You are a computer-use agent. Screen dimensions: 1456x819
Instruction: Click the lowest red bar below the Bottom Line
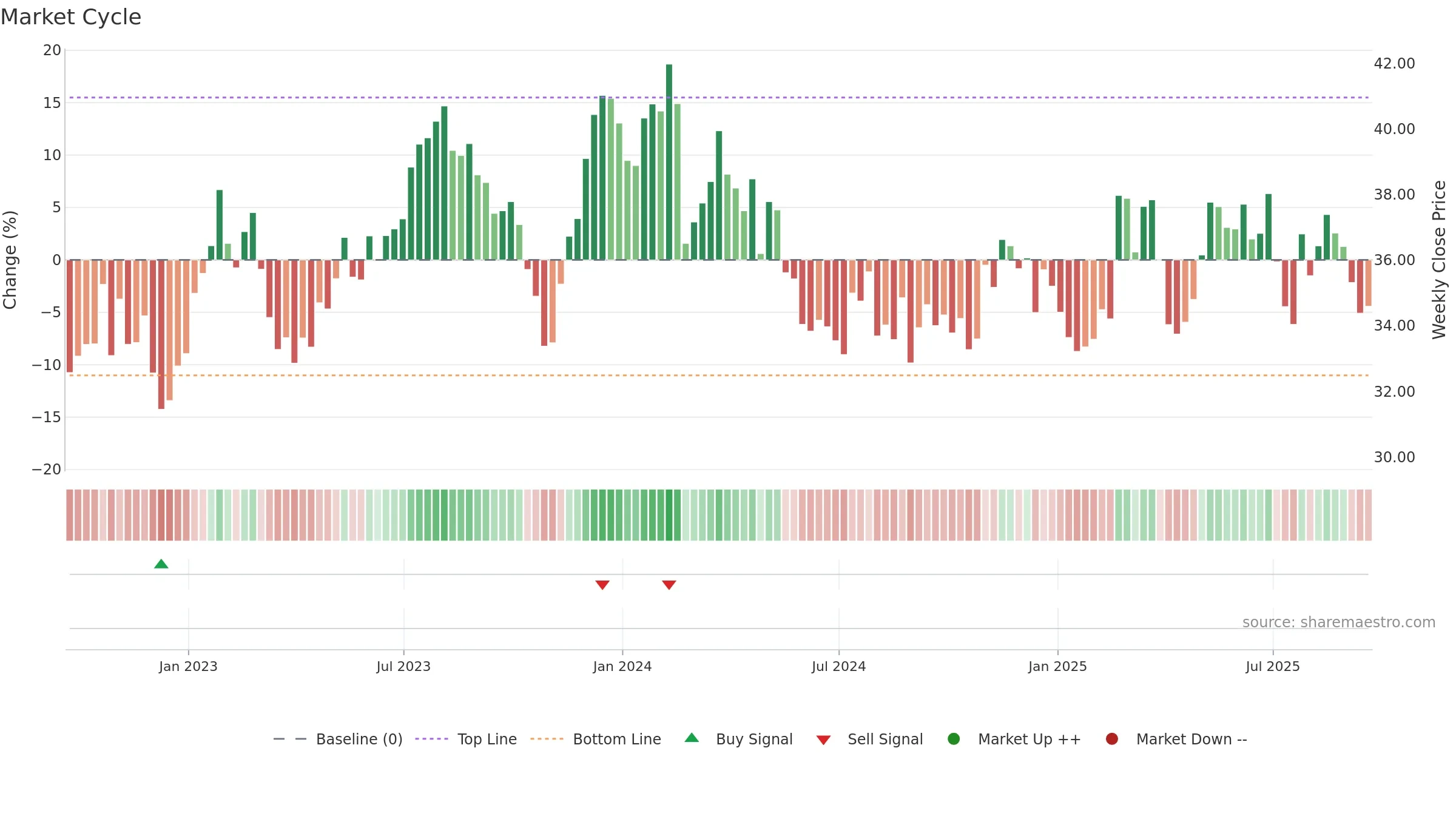pos(161,334)
